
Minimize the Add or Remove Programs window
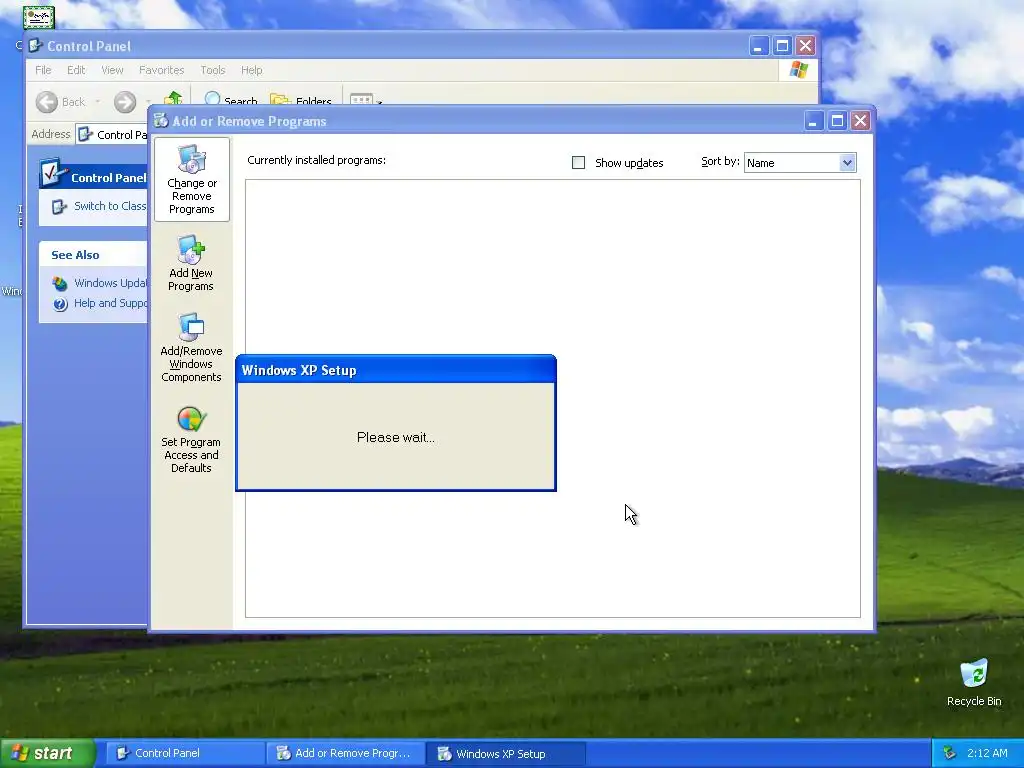click(x=813, y=121)
